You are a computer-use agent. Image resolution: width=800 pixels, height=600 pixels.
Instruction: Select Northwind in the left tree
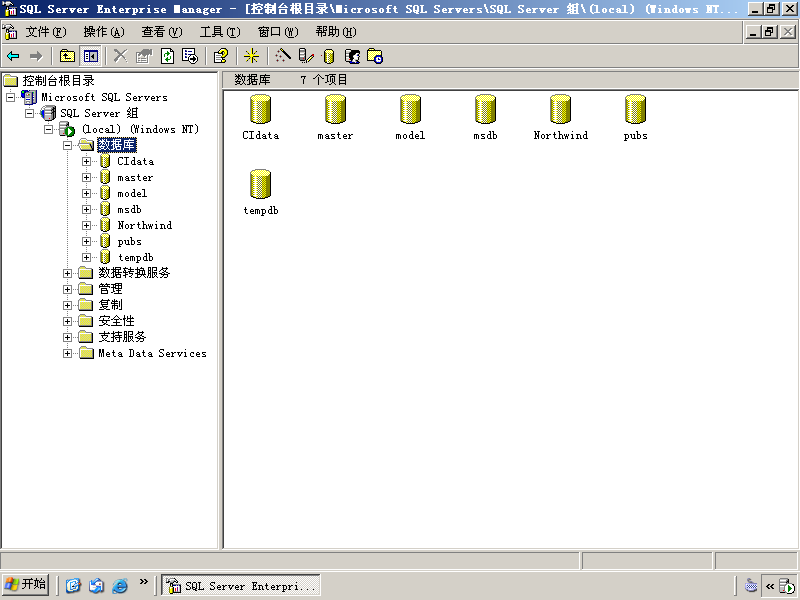click(145, 226)
